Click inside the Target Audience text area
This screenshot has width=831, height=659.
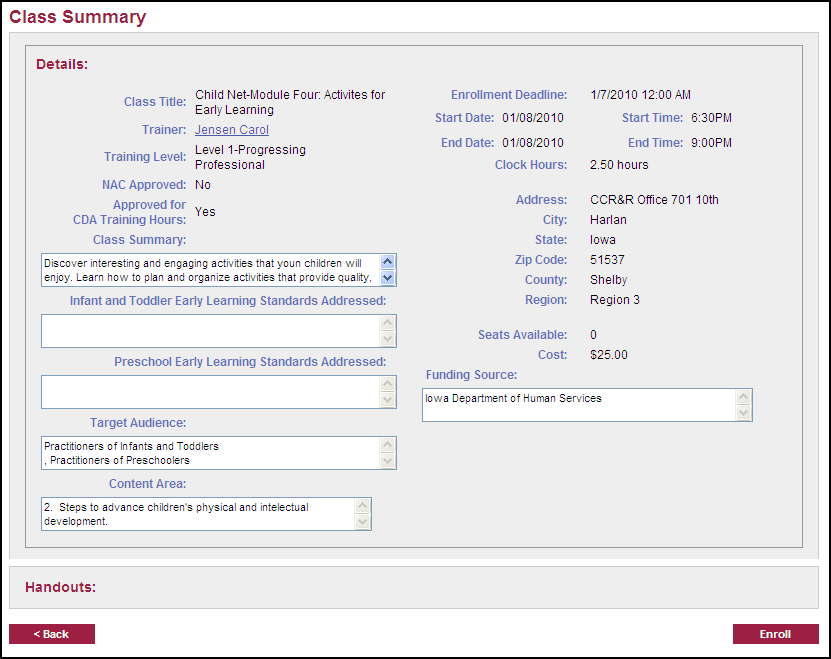210,453
